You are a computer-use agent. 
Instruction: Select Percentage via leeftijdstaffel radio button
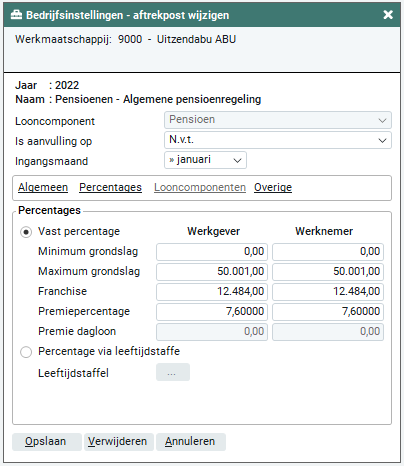pos(26,352)
